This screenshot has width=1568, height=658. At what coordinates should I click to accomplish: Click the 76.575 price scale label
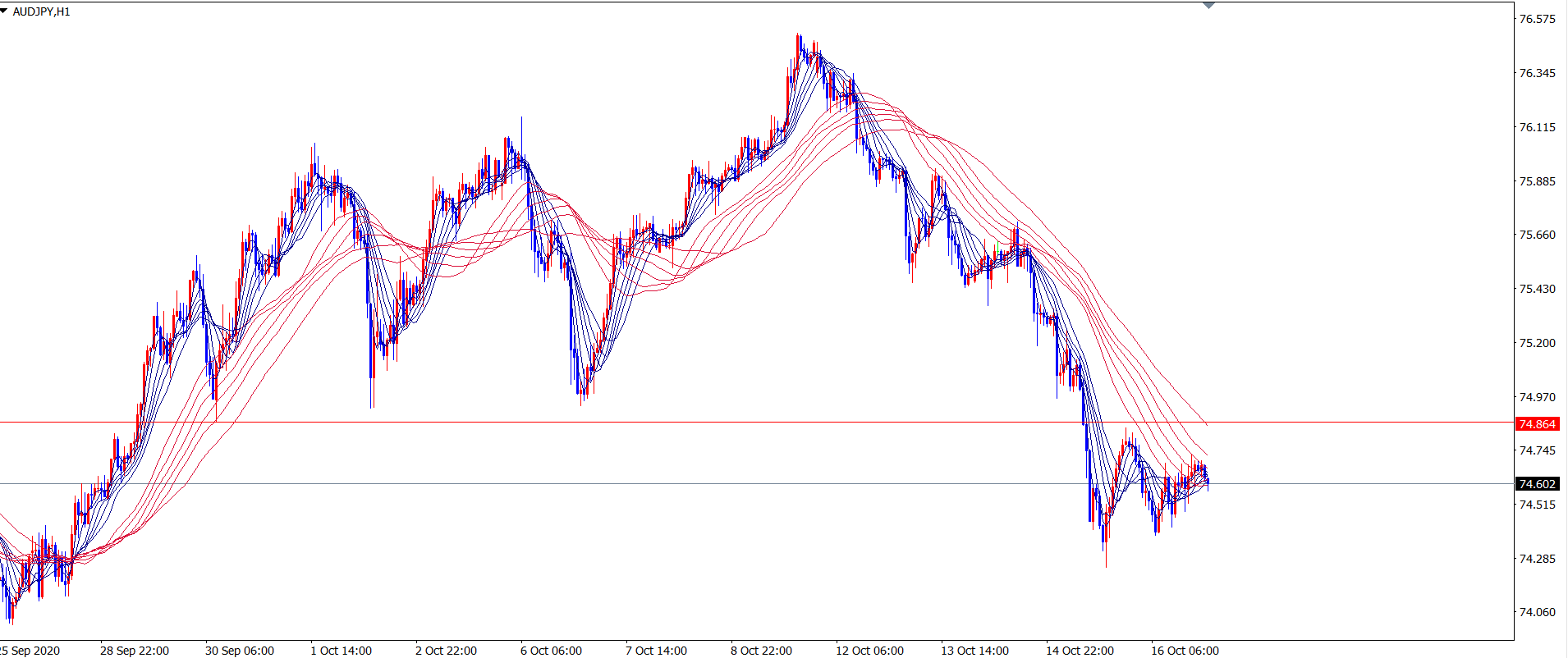pyautogui.click(x=1537, y=19)
